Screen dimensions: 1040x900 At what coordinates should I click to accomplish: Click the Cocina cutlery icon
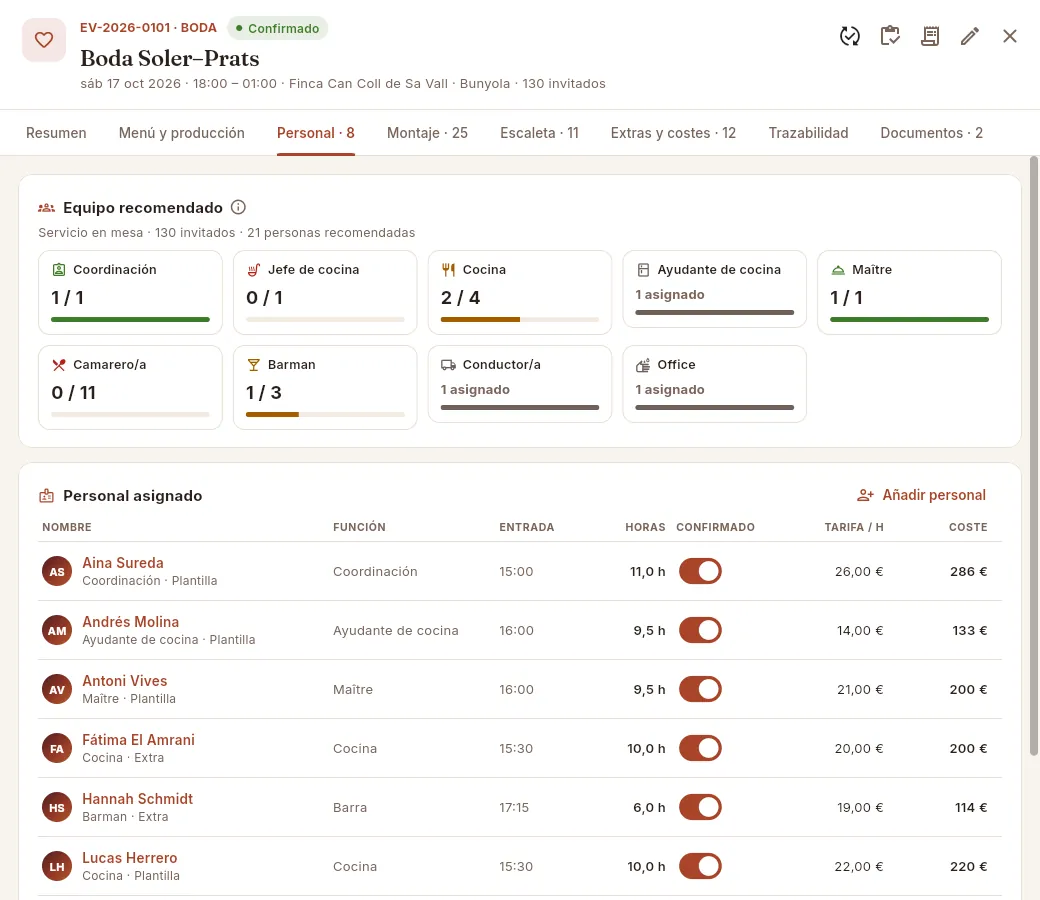click(448, 270)
